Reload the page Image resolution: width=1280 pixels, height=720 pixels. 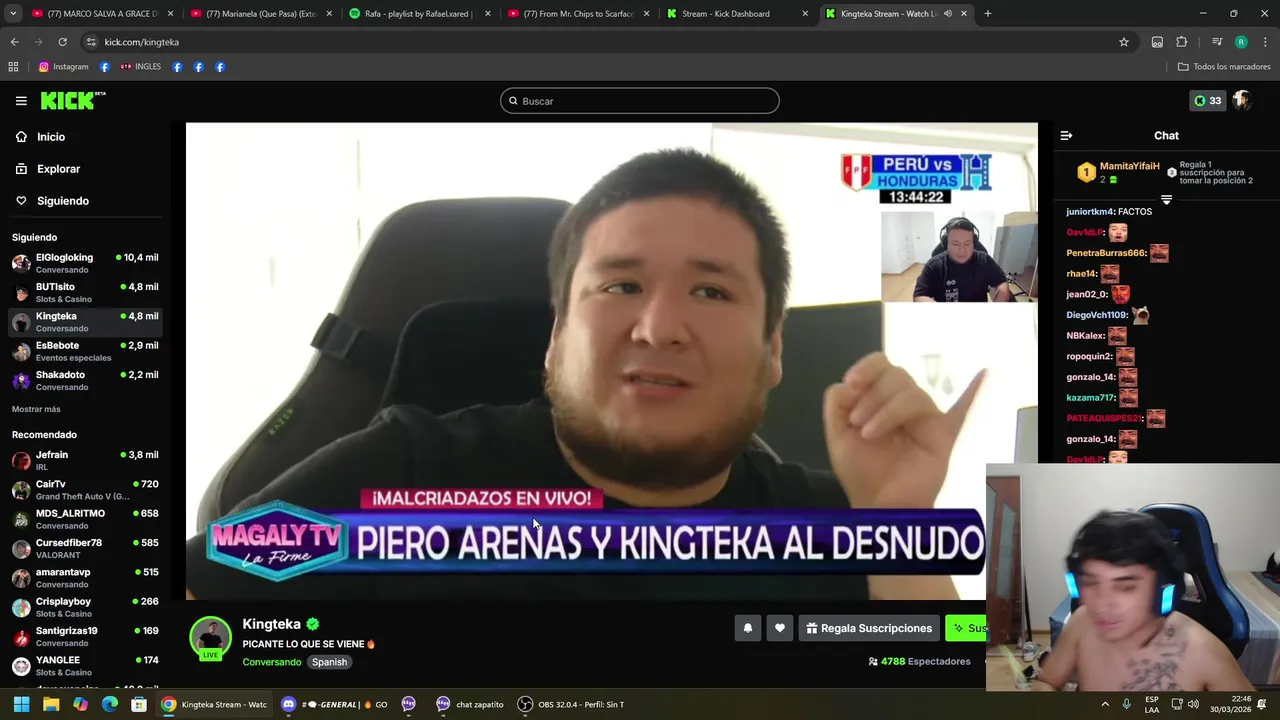[62, 42]
